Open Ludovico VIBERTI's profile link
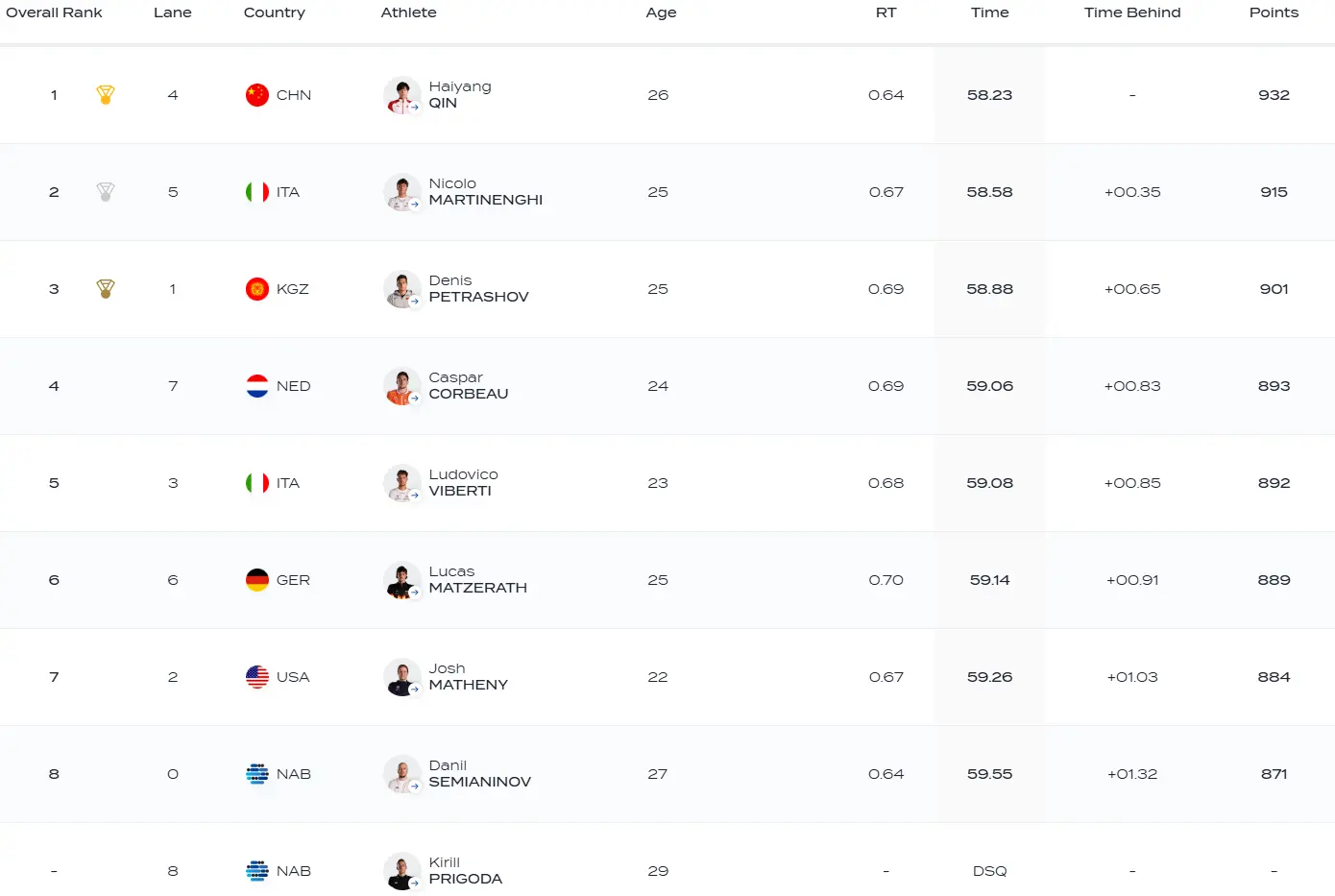1335x896 pixels. point(464,483)
